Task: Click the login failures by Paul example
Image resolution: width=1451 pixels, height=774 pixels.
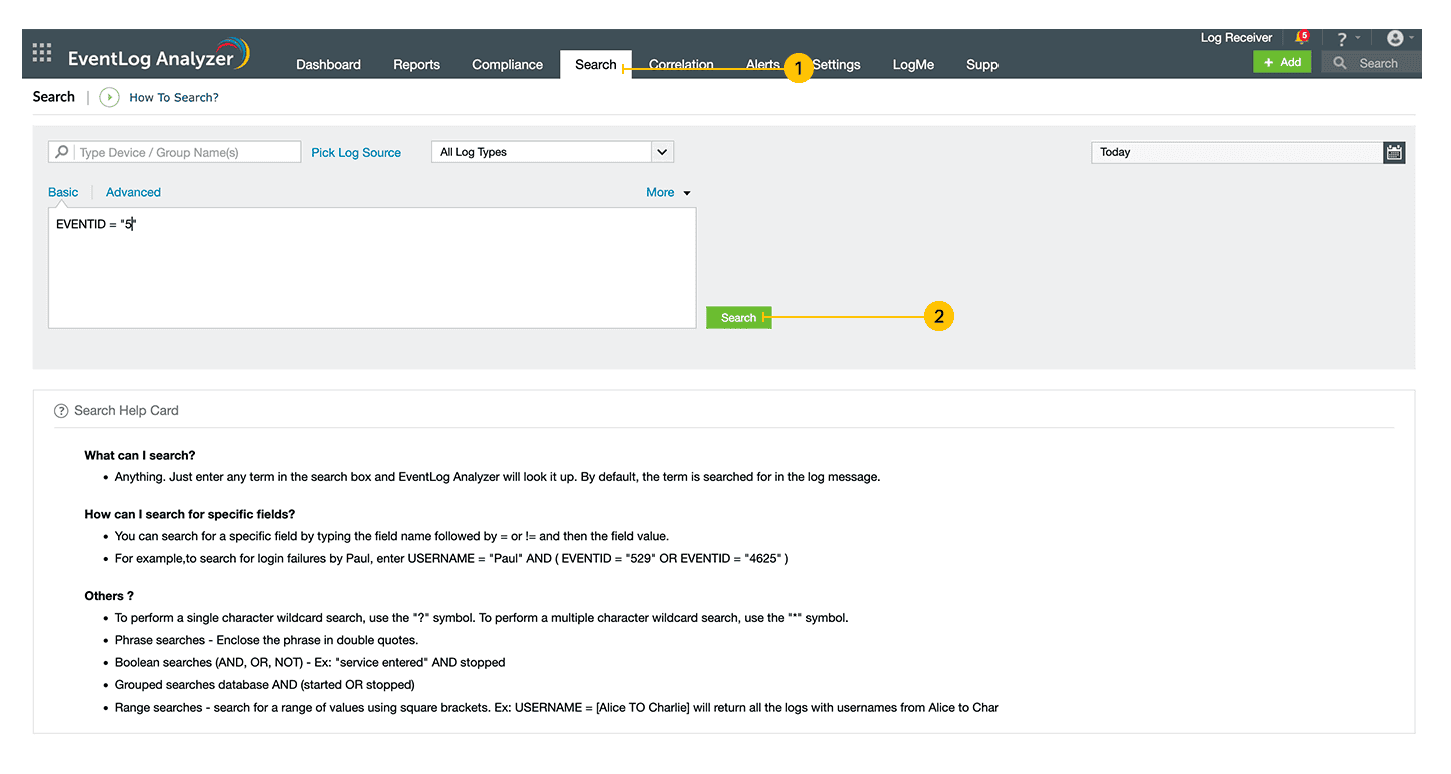Action: pyautogui.click(x=451, y=558)
